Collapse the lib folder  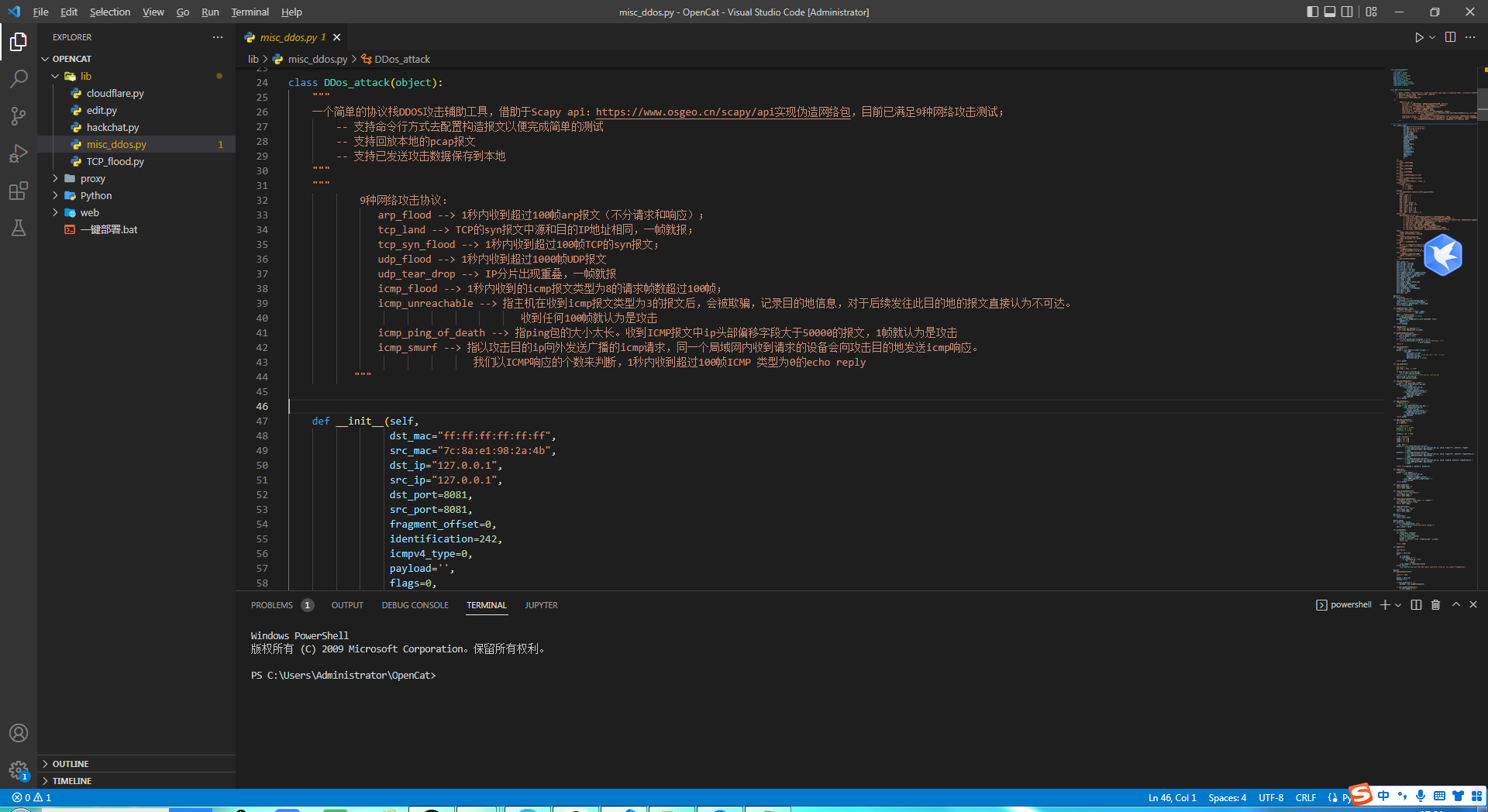(136, 76)
